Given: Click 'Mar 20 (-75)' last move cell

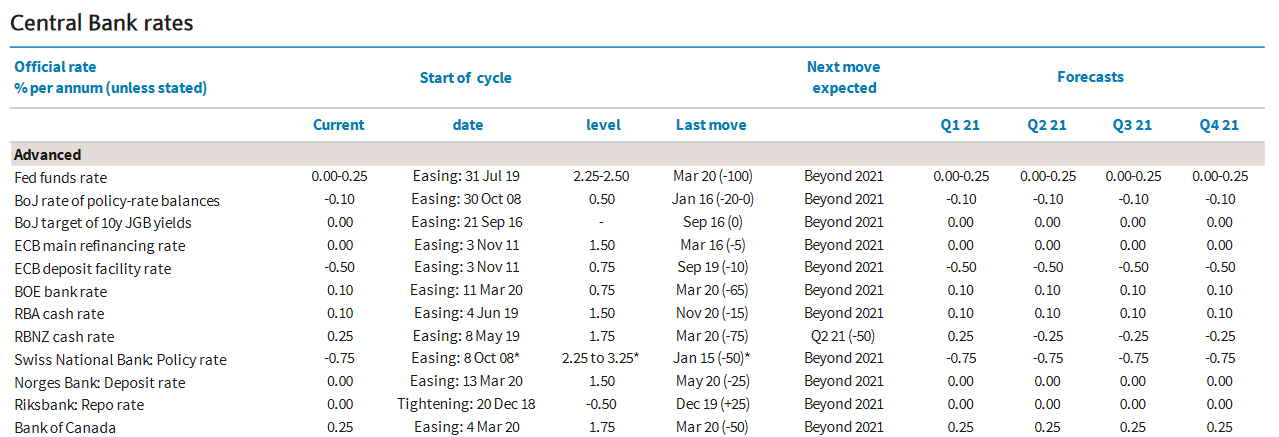Looking at the screenshot, I should pos(711,337).
